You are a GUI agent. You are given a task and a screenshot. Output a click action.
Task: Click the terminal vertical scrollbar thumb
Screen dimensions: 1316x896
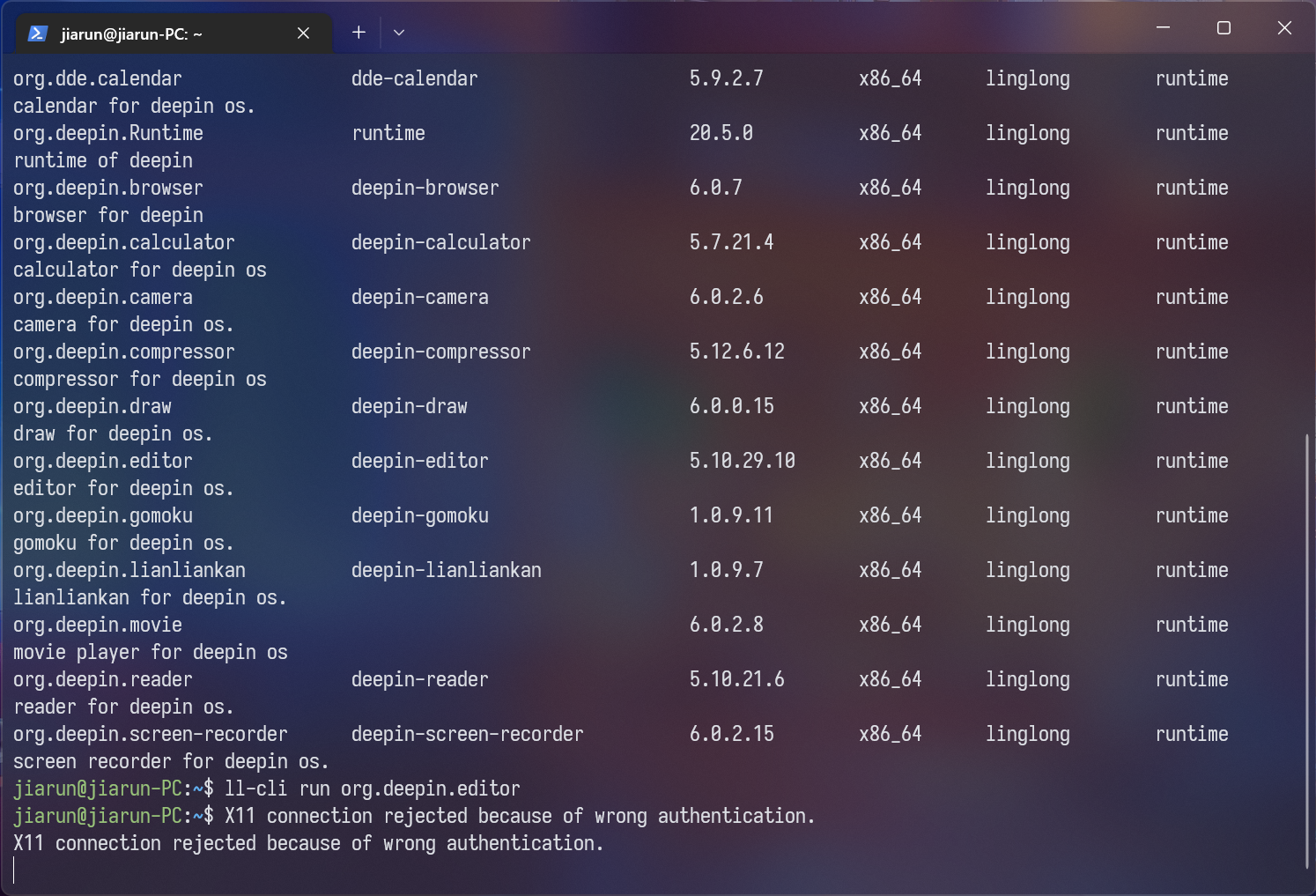point(1307,652)
